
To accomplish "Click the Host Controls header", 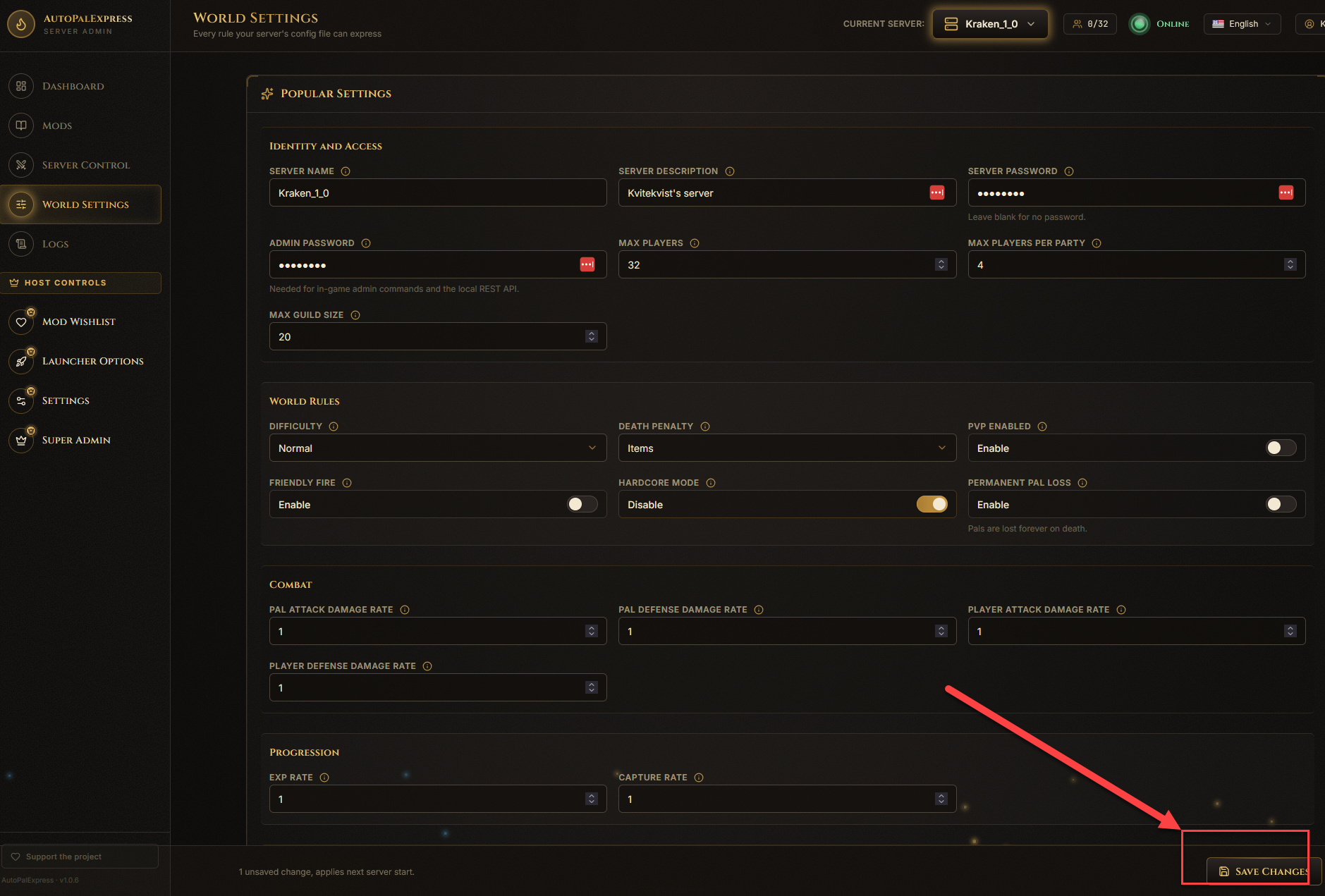I will coord(81,283).
